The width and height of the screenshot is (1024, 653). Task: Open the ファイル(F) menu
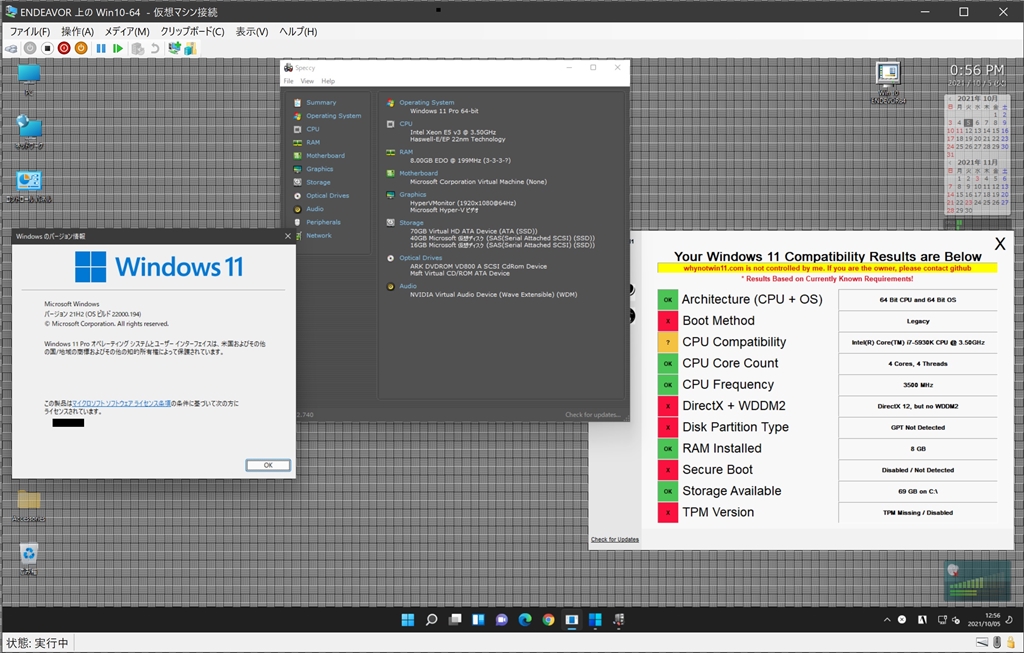click(29, 31)
